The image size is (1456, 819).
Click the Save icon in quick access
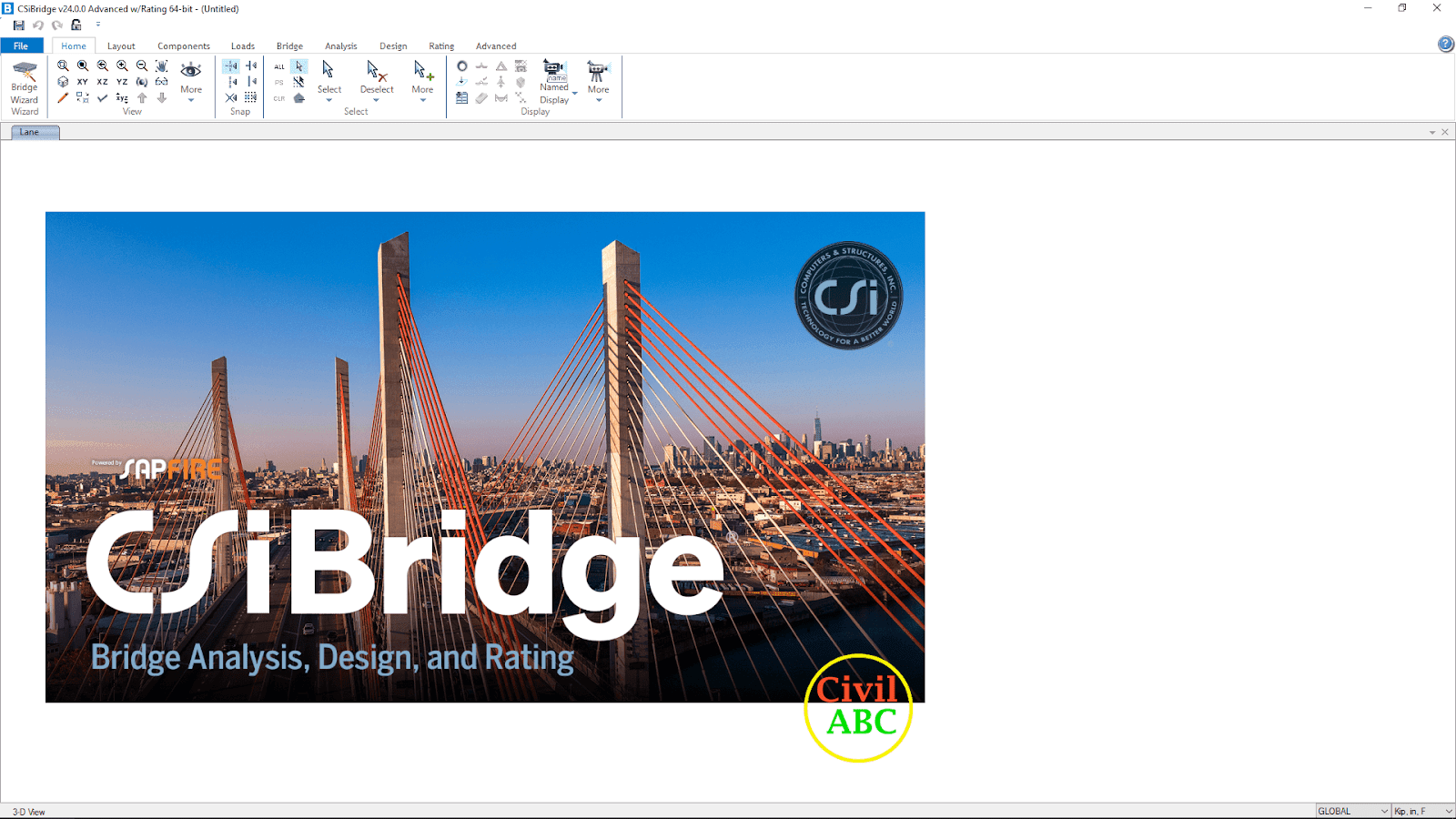(x=18, y=25)
